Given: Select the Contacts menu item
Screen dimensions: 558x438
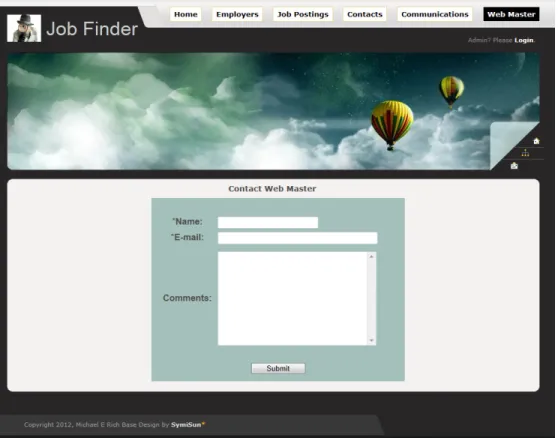Looking at the screenshot, I should coord(364,14).
